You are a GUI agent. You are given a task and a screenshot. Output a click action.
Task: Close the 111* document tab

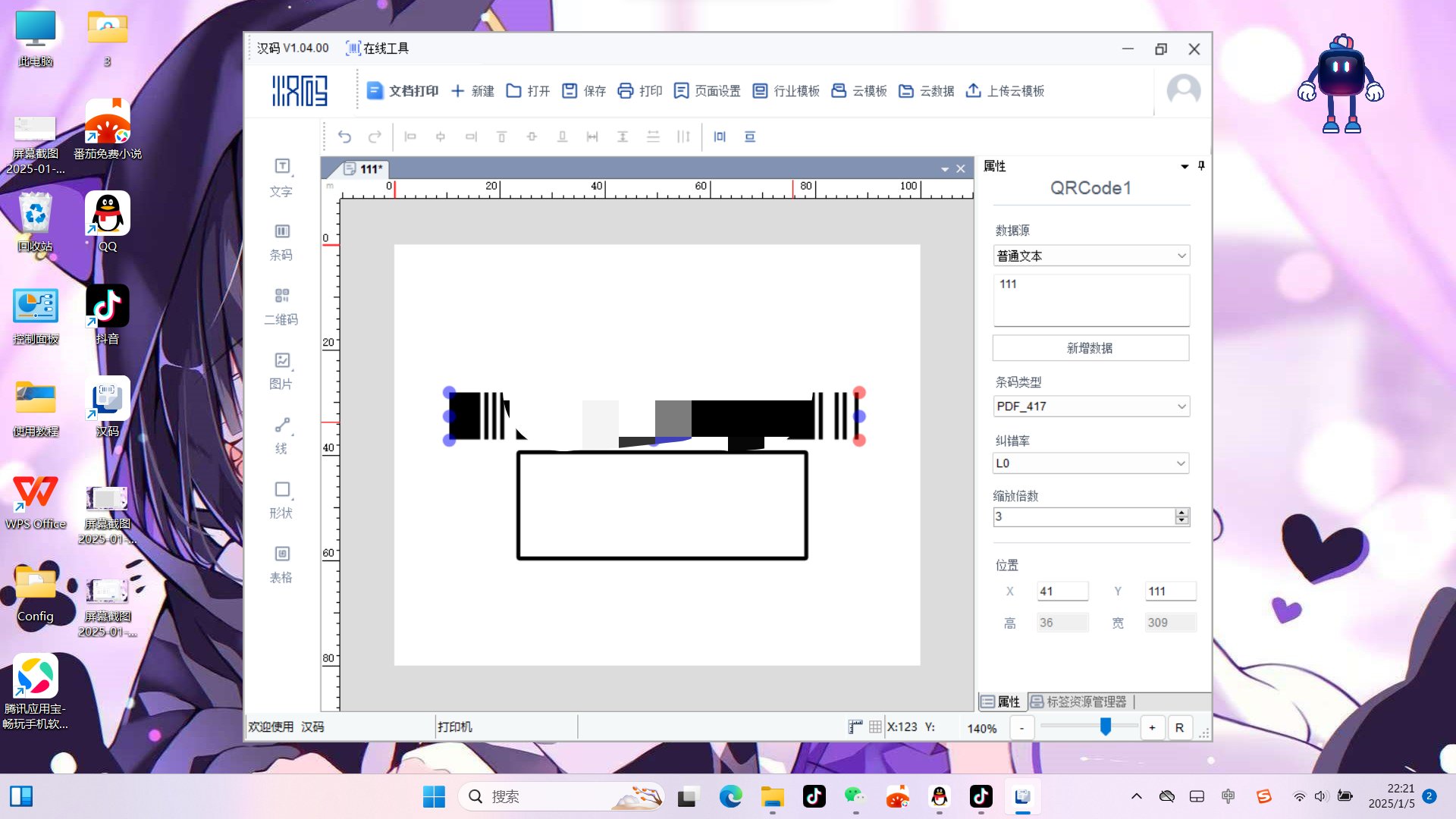coord(961,168)
